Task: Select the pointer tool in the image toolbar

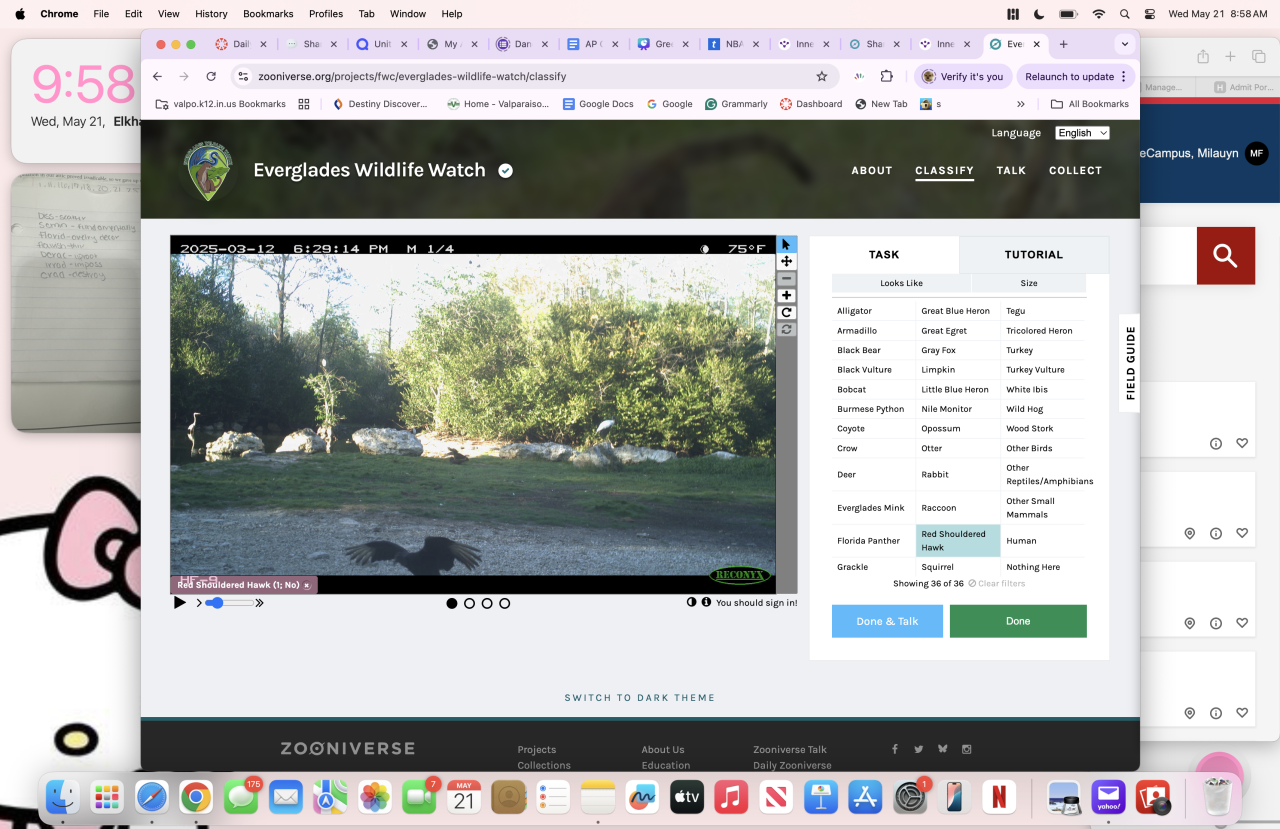Action: pyautogui.click(x=787, y=245)
